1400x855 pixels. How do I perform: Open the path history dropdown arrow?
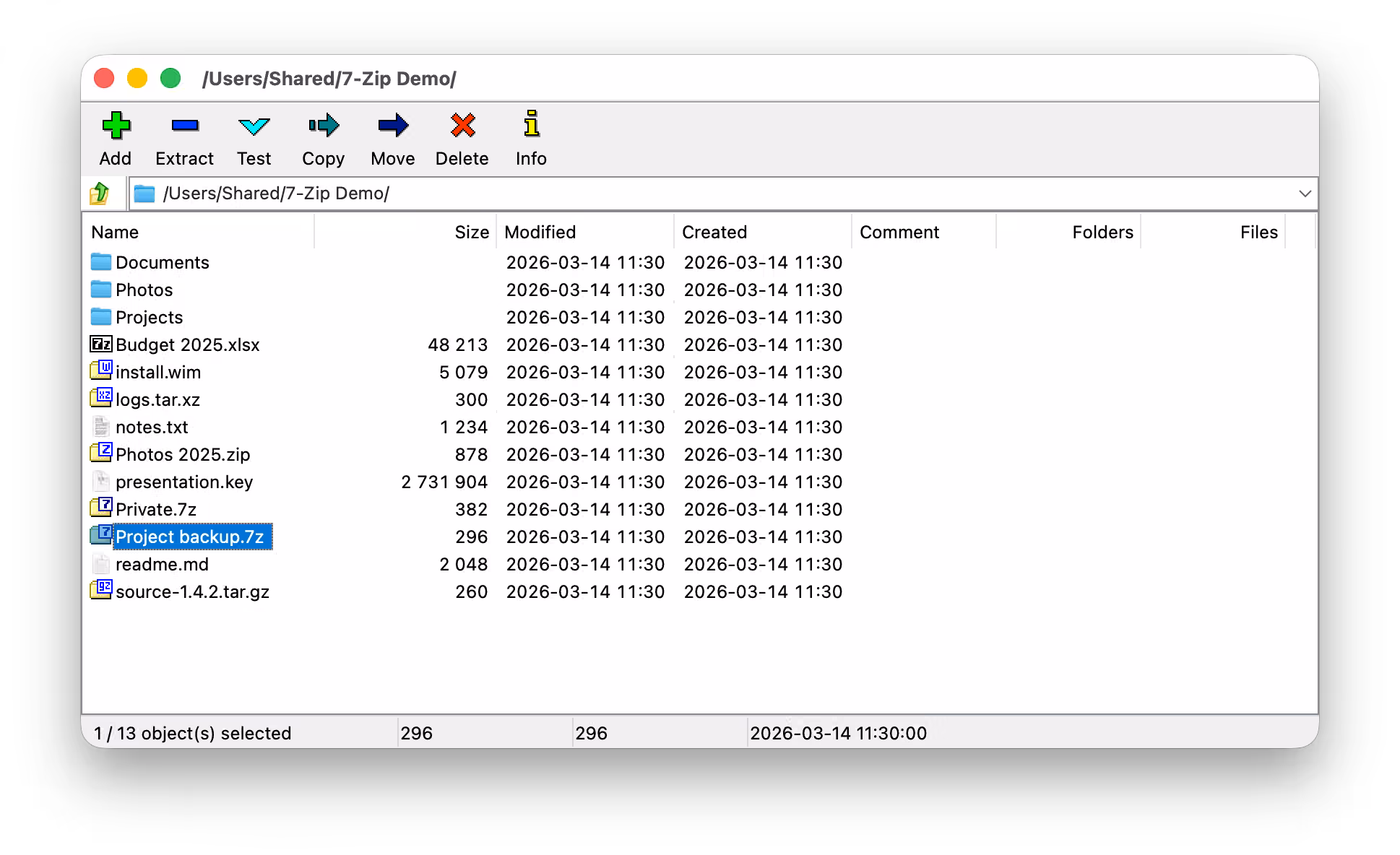coord(1305,194)
